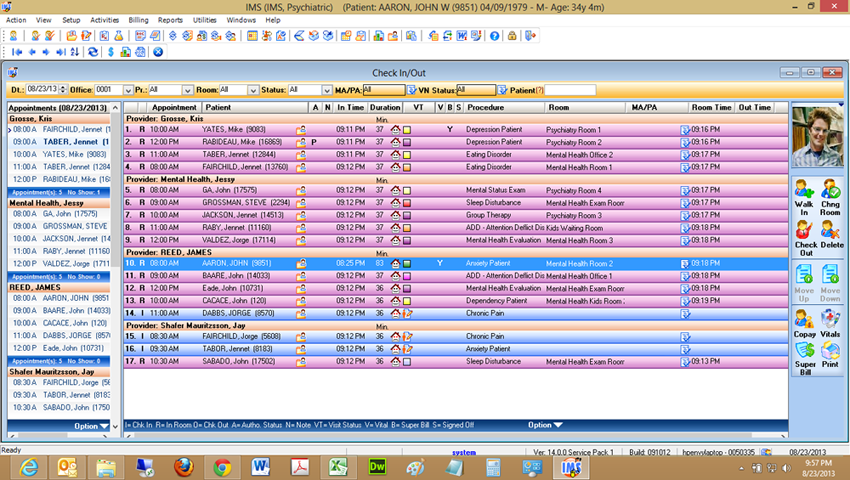Click the Word document W toolbar icon

(461, 36)
